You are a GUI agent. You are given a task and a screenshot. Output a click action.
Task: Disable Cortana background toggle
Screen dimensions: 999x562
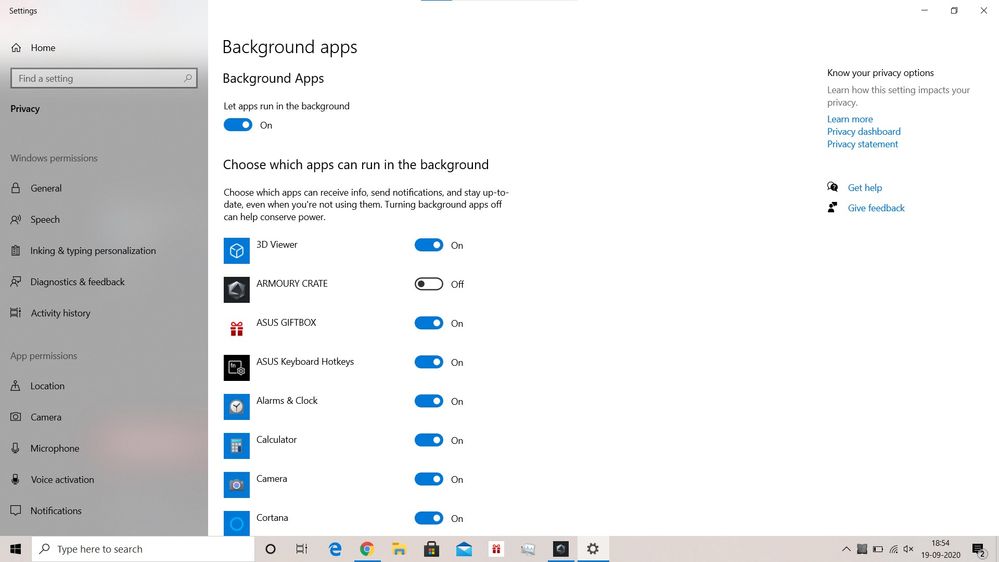429,518
